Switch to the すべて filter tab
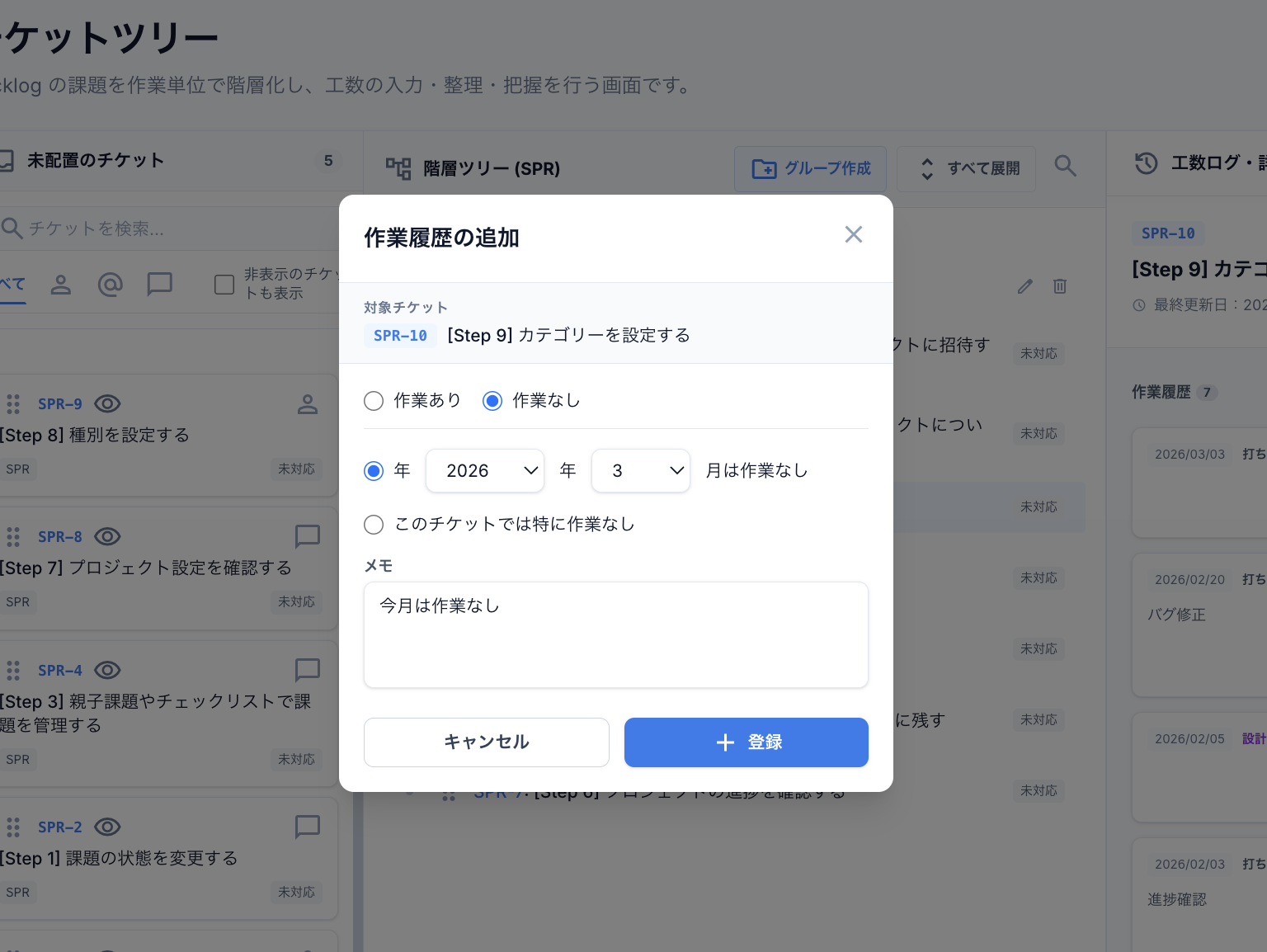Viewport: 1267px width, 952px height. pos(12,284)
